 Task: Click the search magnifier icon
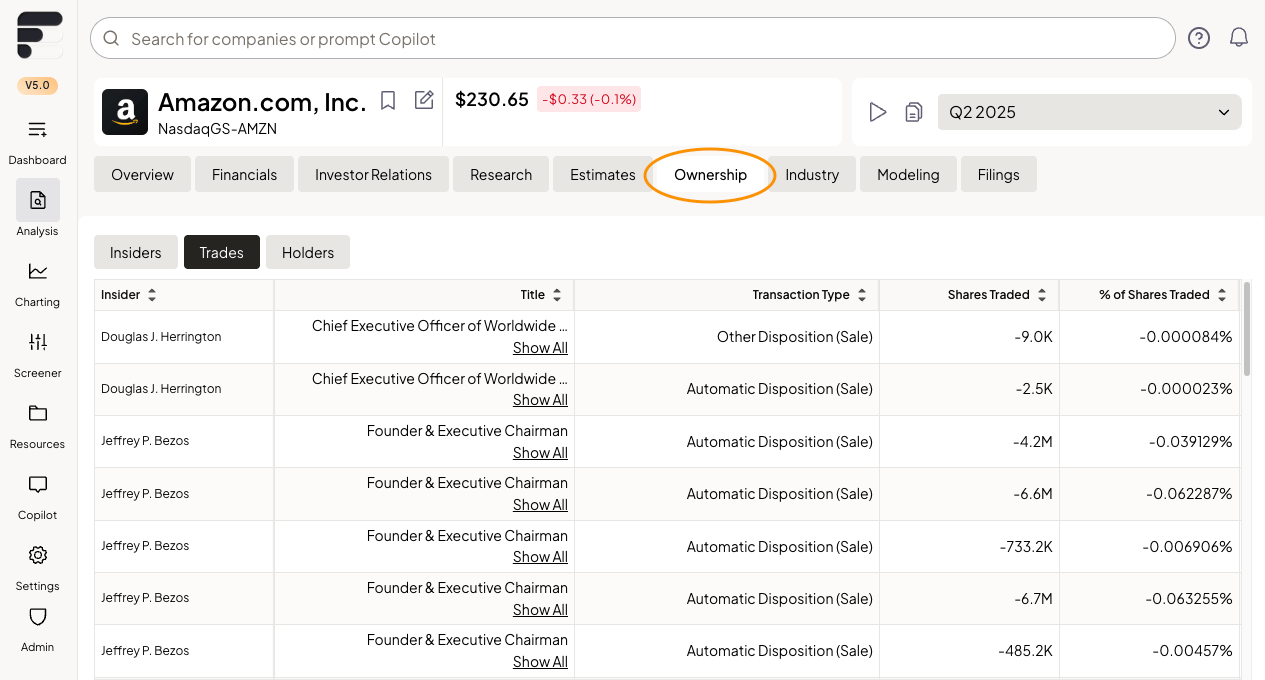pos(111,39)
